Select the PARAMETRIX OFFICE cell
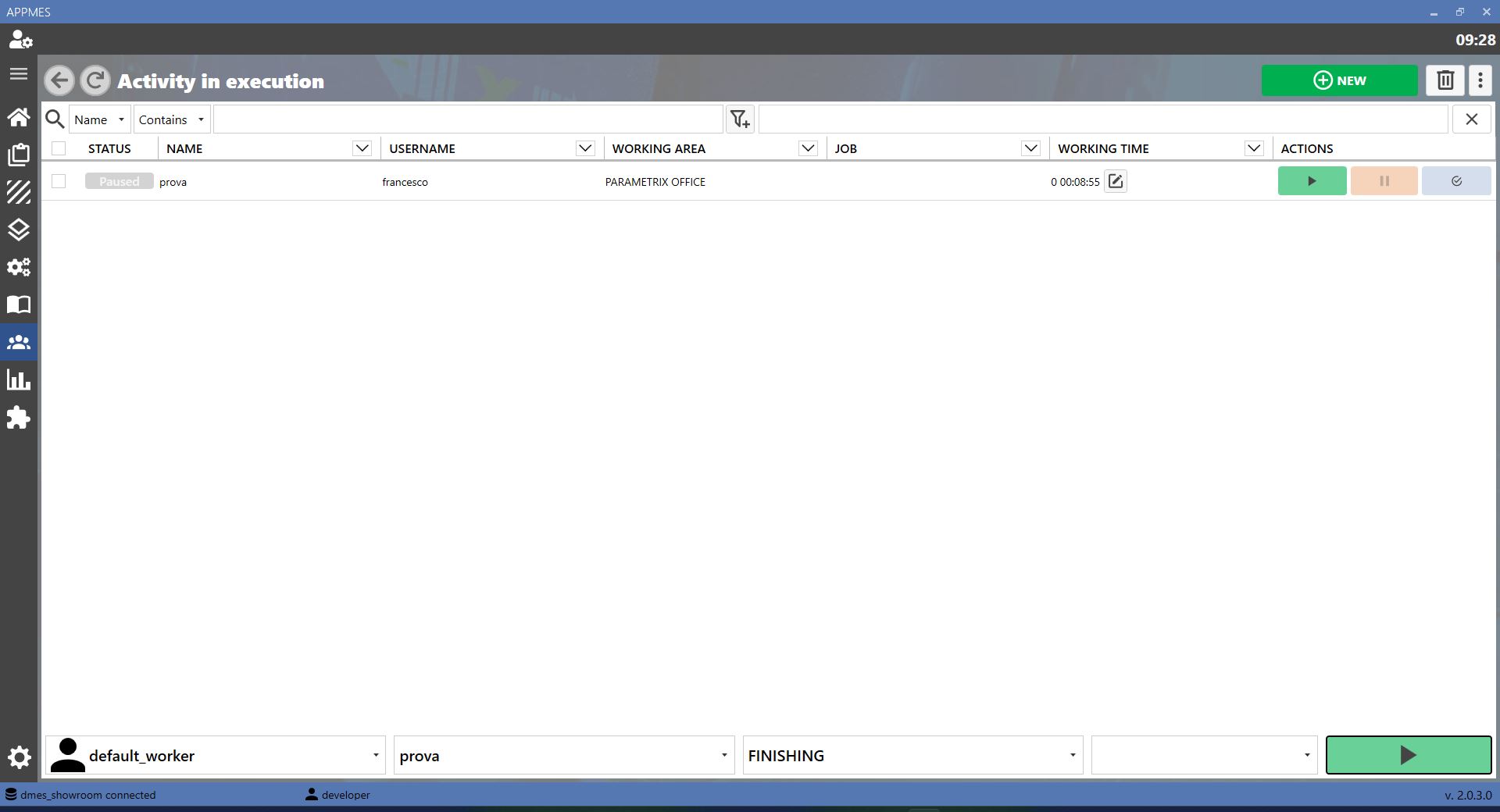The height and width of the screenshot is (812, 1500). 655,182
